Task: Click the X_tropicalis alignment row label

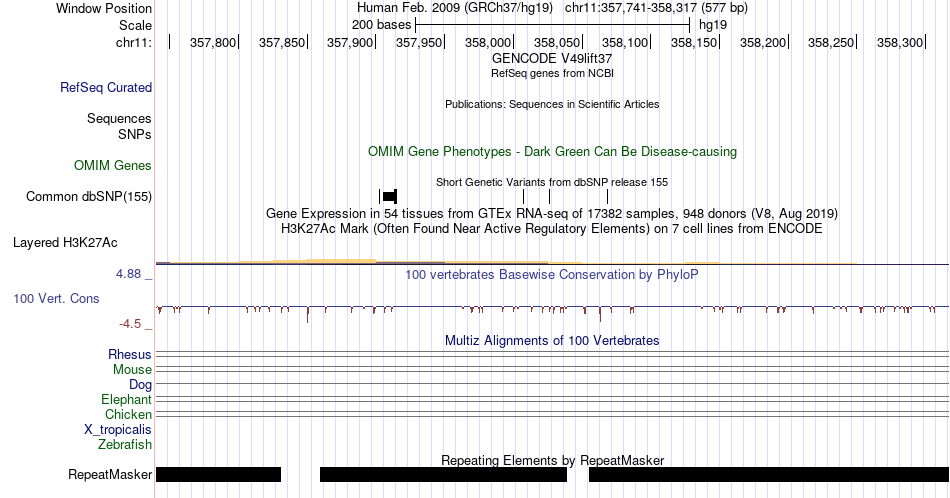Action: [118, 430]
